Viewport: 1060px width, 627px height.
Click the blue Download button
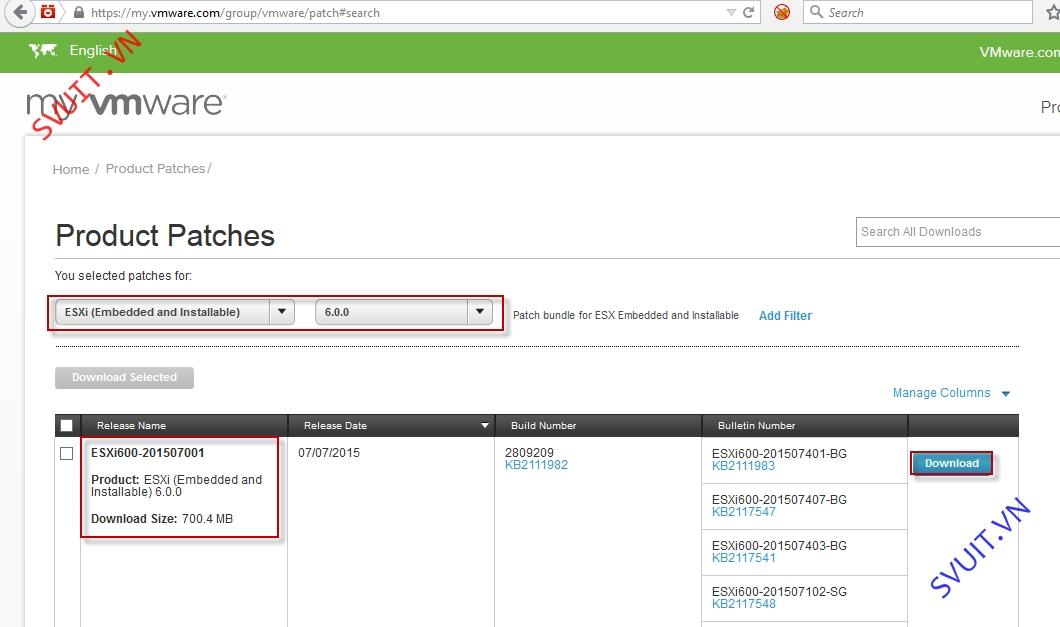[951, 463]
